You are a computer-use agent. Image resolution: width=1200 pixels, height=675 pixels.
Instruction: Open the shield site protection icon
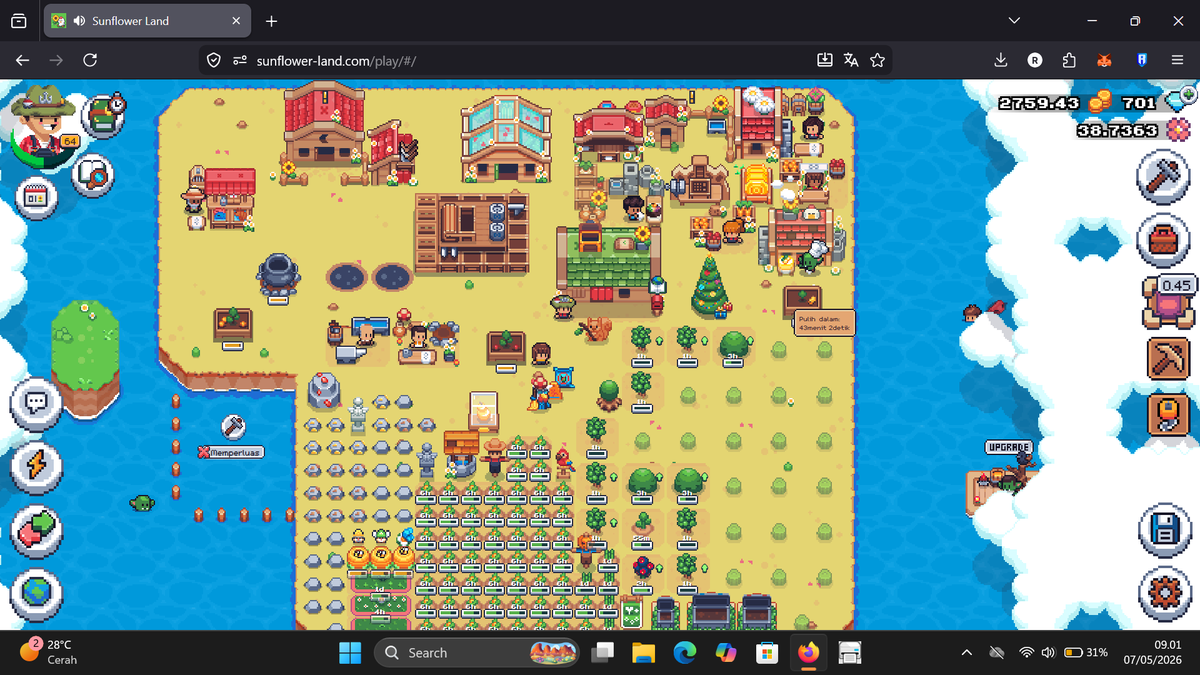(x=213, y=61)
